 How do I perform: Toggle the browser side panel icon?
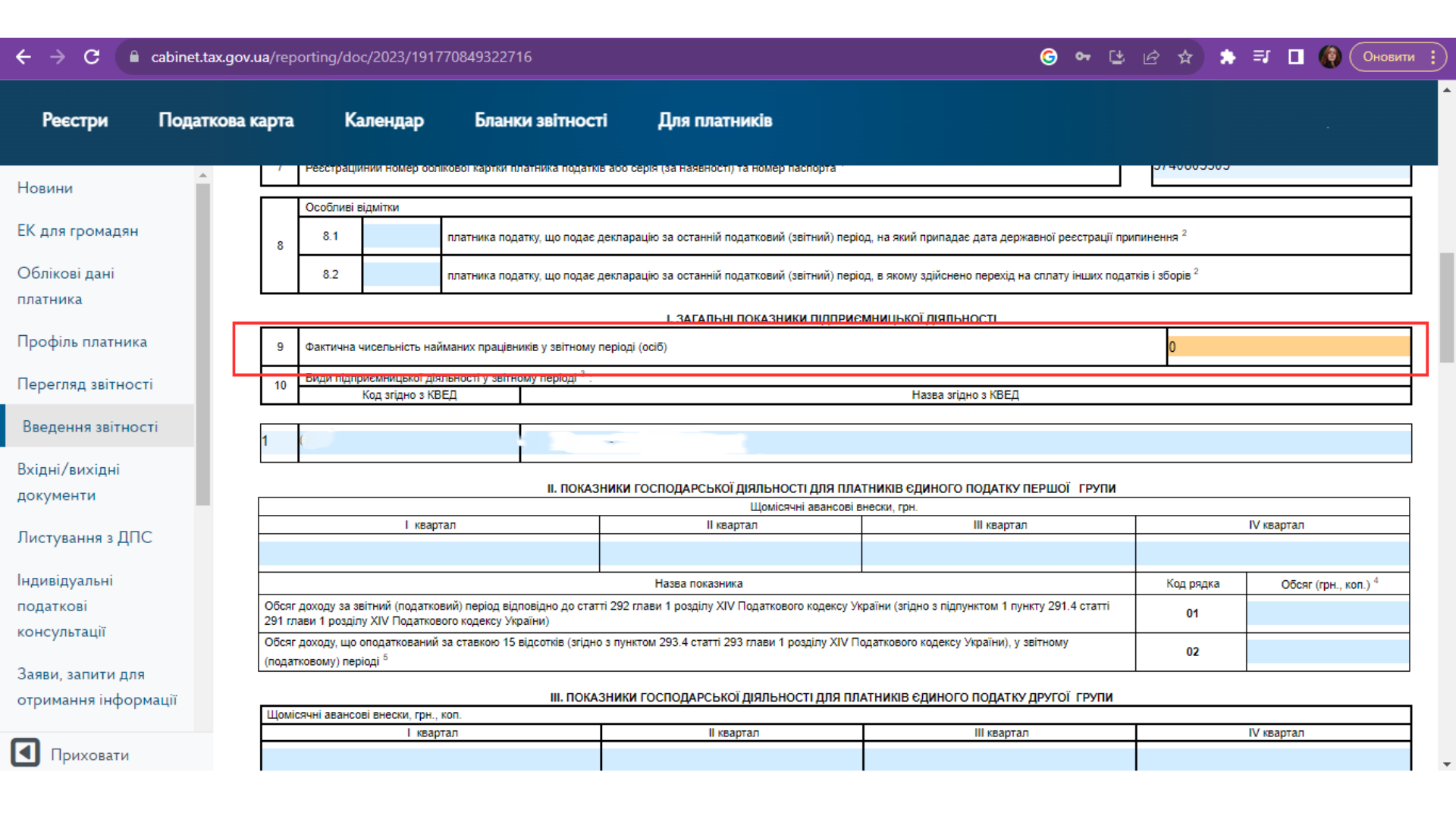pos(1296,57)
